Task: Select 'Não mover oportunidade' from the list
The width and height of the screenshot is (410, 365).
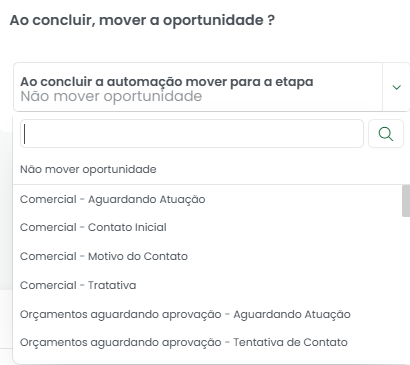Action: tap(88, 169)
